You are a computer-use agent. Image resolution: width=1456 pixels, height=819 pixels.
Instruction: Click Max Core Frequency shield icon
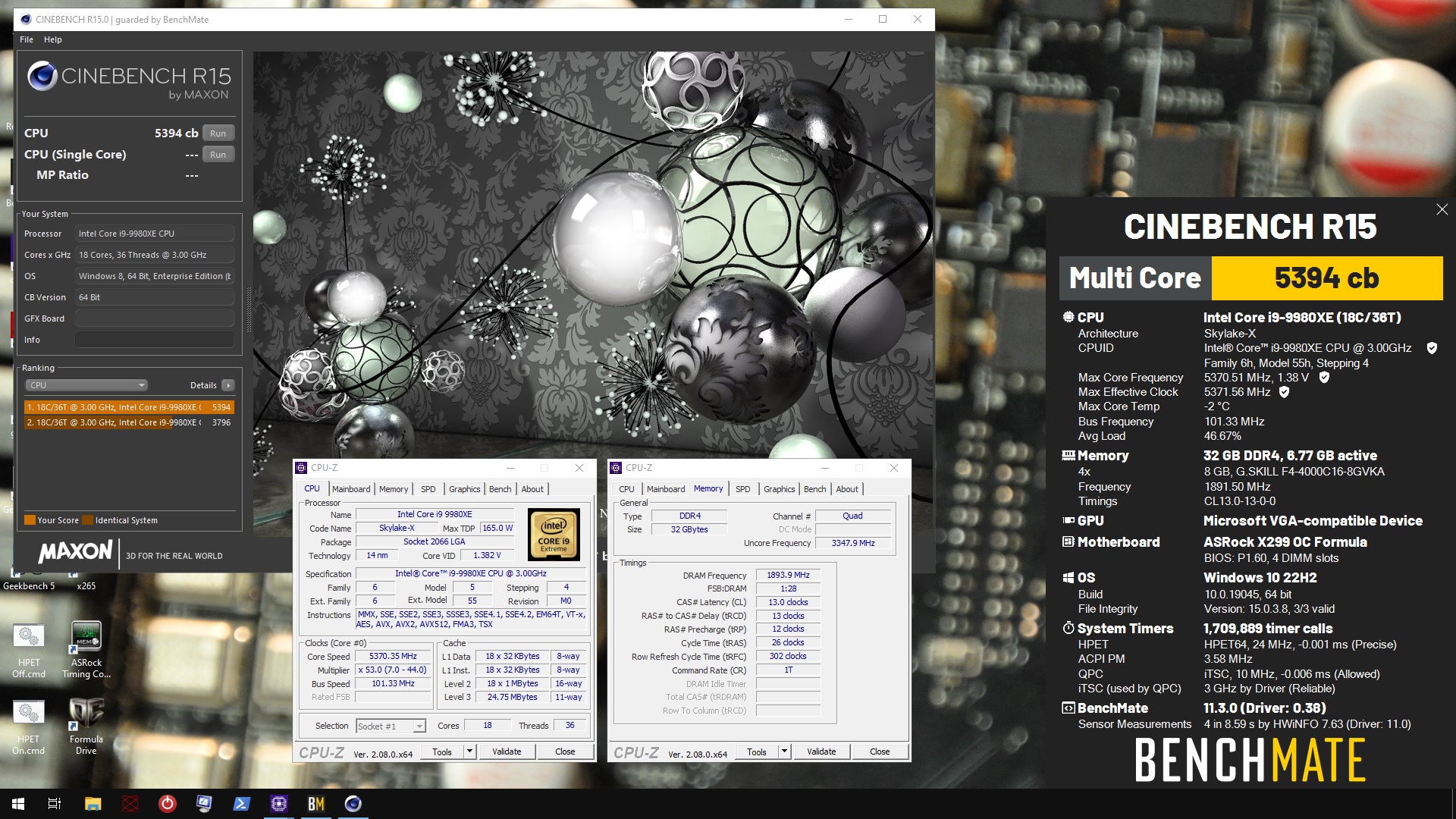pyautogui.click(x=1324, y=377)
